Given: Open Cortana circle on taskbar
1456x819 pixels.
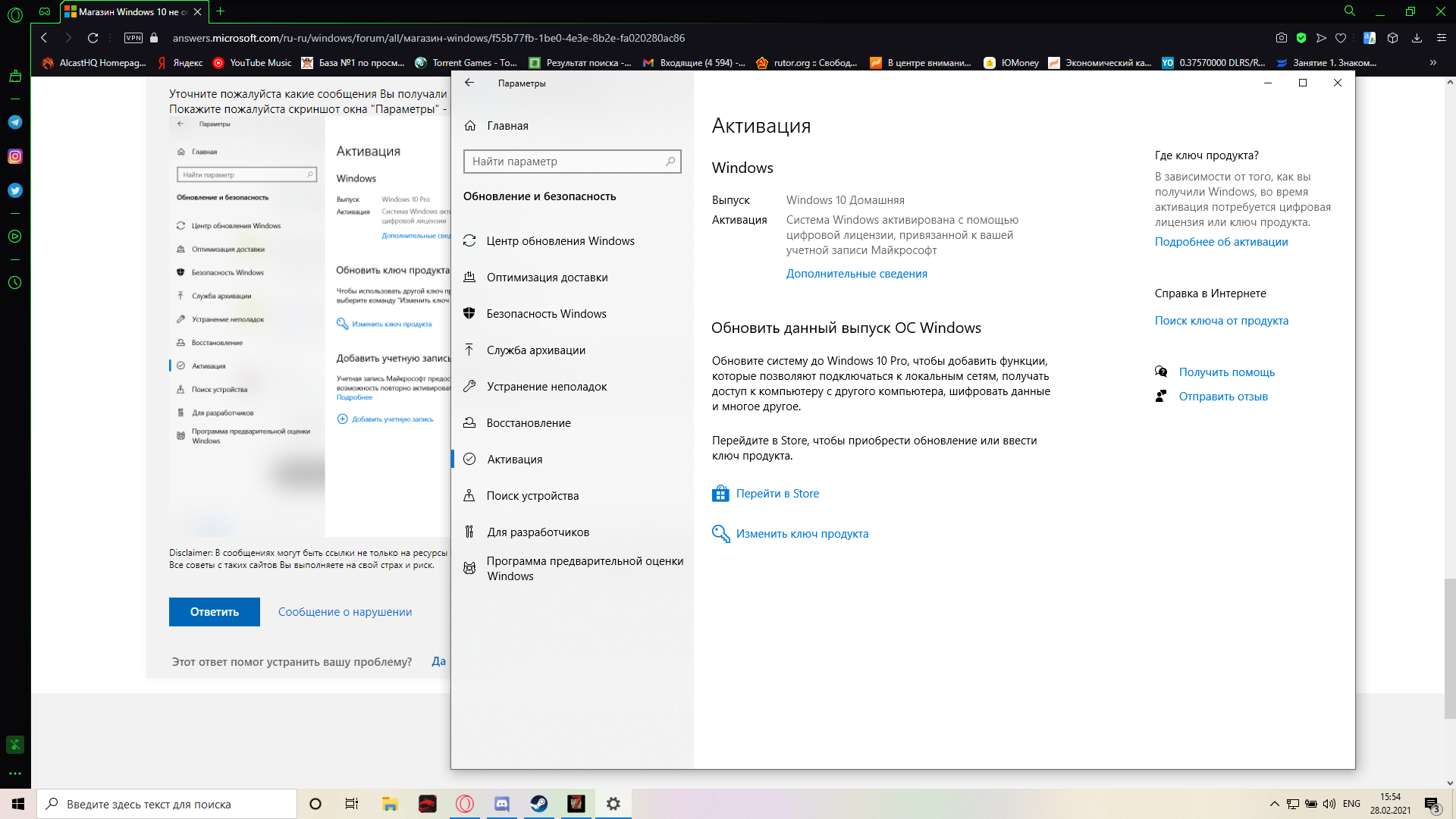Looking at the screenshot, I should pos(315,804).
